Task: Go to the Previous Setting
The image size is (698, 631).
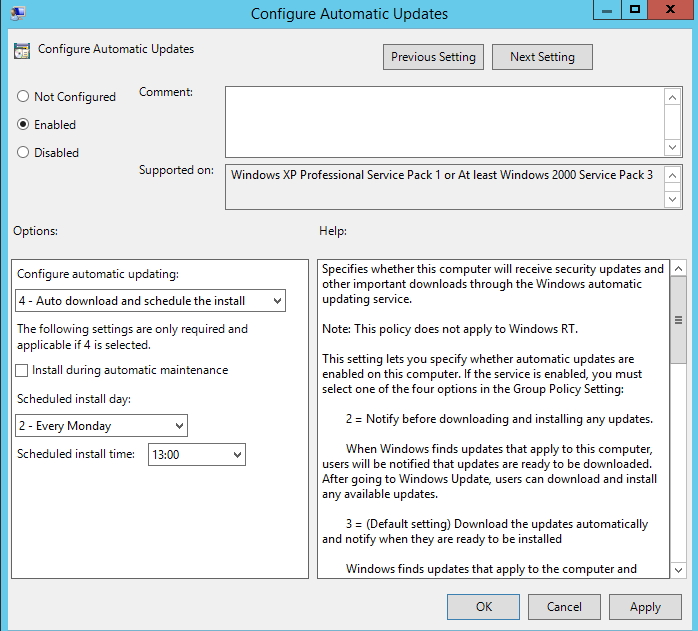Action: pyautogui.click(x=433, y=57)
